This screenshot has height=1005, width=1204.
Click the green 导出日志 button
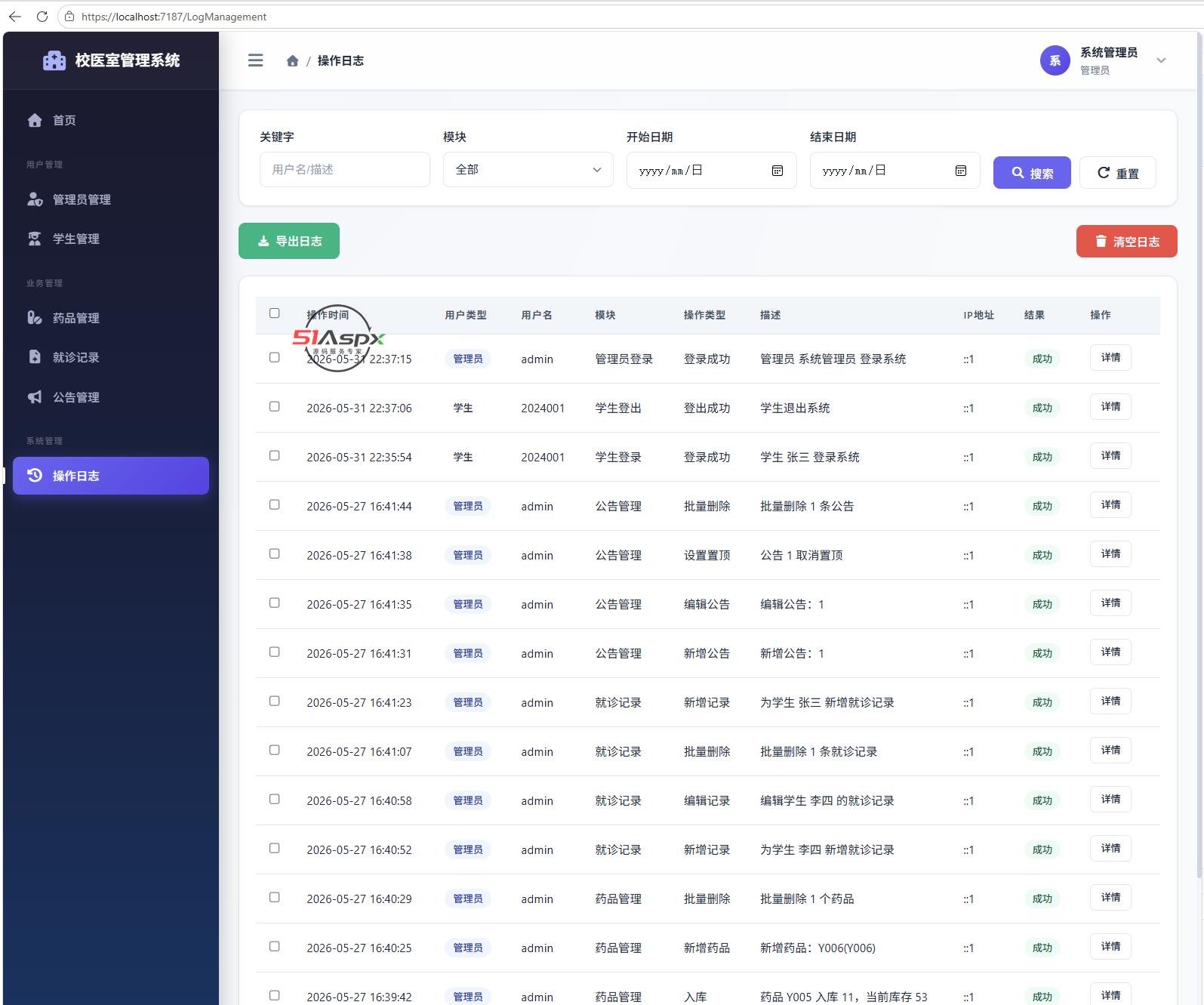[289, 241]
